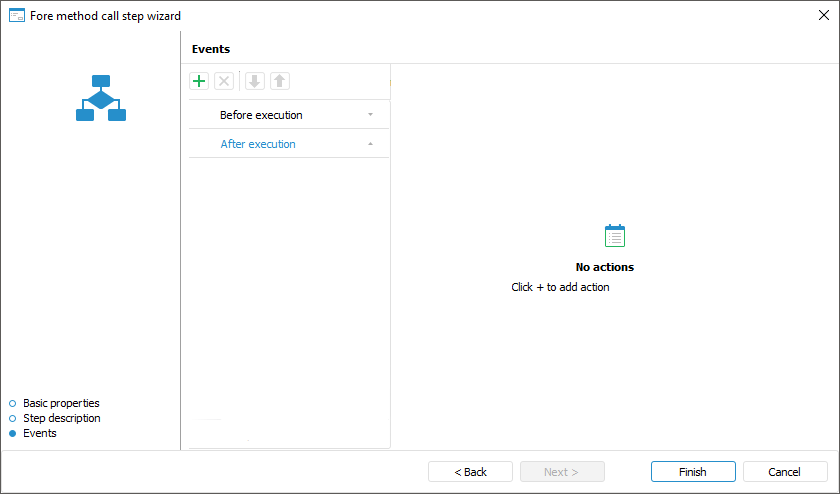Cancel the wizard

pos(784,472)
